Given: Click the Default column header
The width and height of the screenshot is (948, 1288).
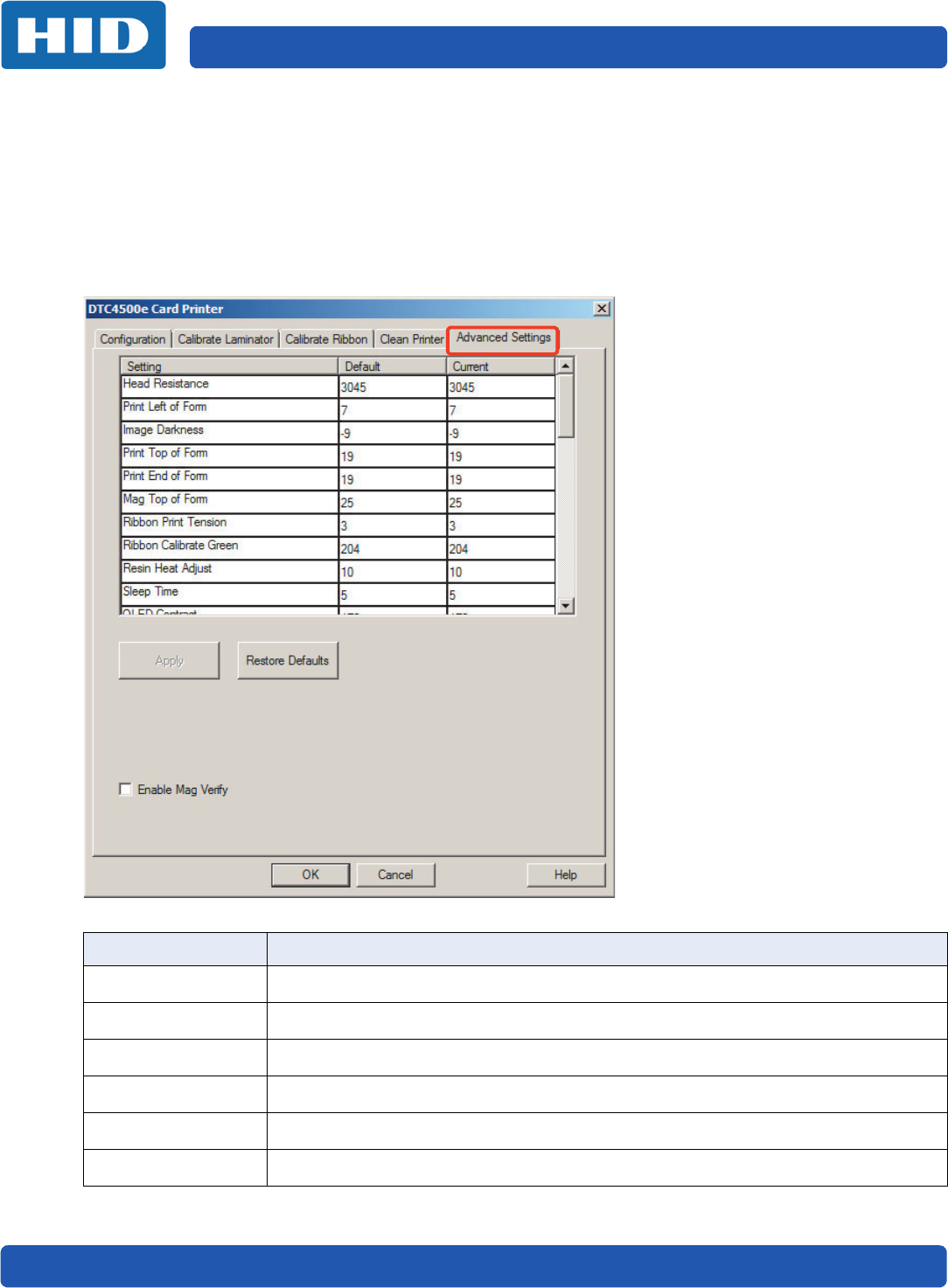Looking at the screenshot, I should 393,366.
